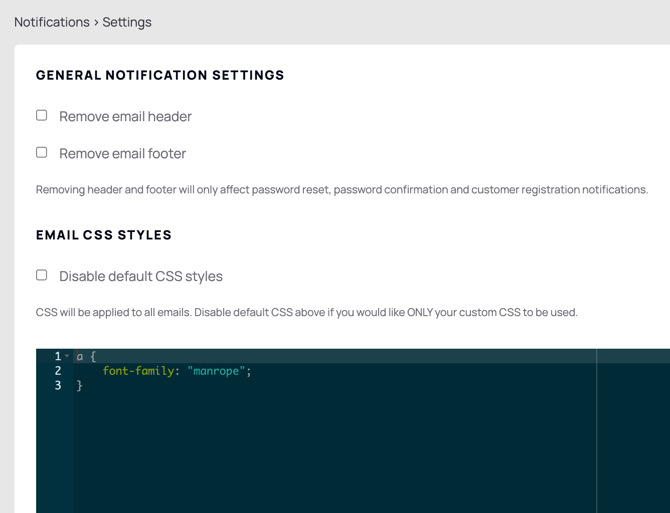Click the "manrope" string value
Image resolution: width=670 pixels, height=513 pixels.
coord(216,371)
